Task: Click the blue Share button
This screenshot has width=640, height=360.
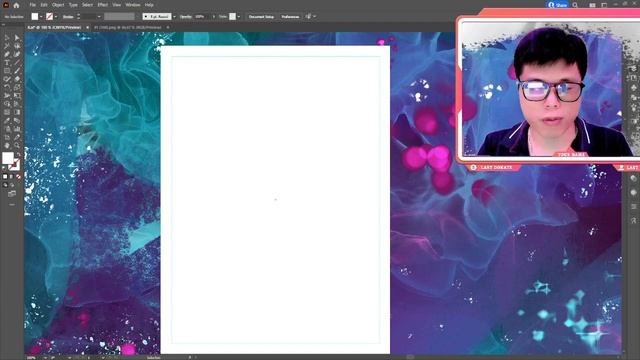Action: [x=558, y=5]
